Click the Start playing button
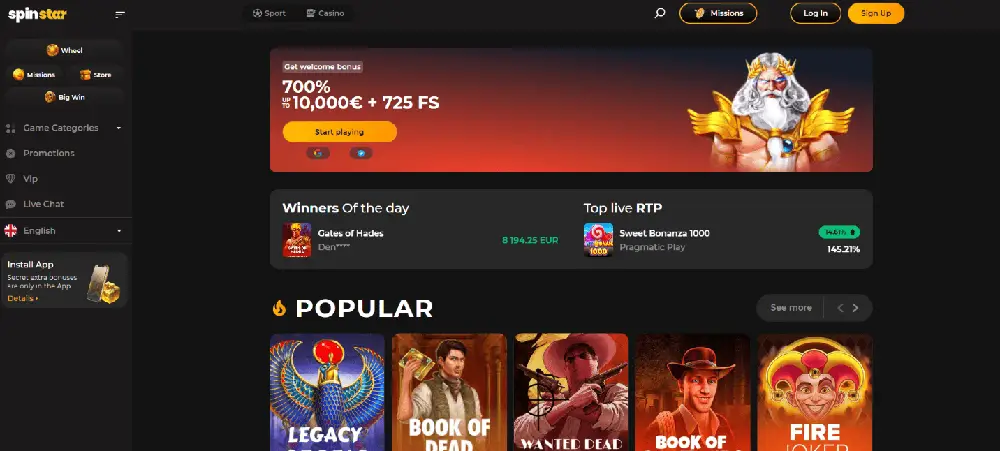This screenshot has width=1000, height=451. tap(340, 132)
